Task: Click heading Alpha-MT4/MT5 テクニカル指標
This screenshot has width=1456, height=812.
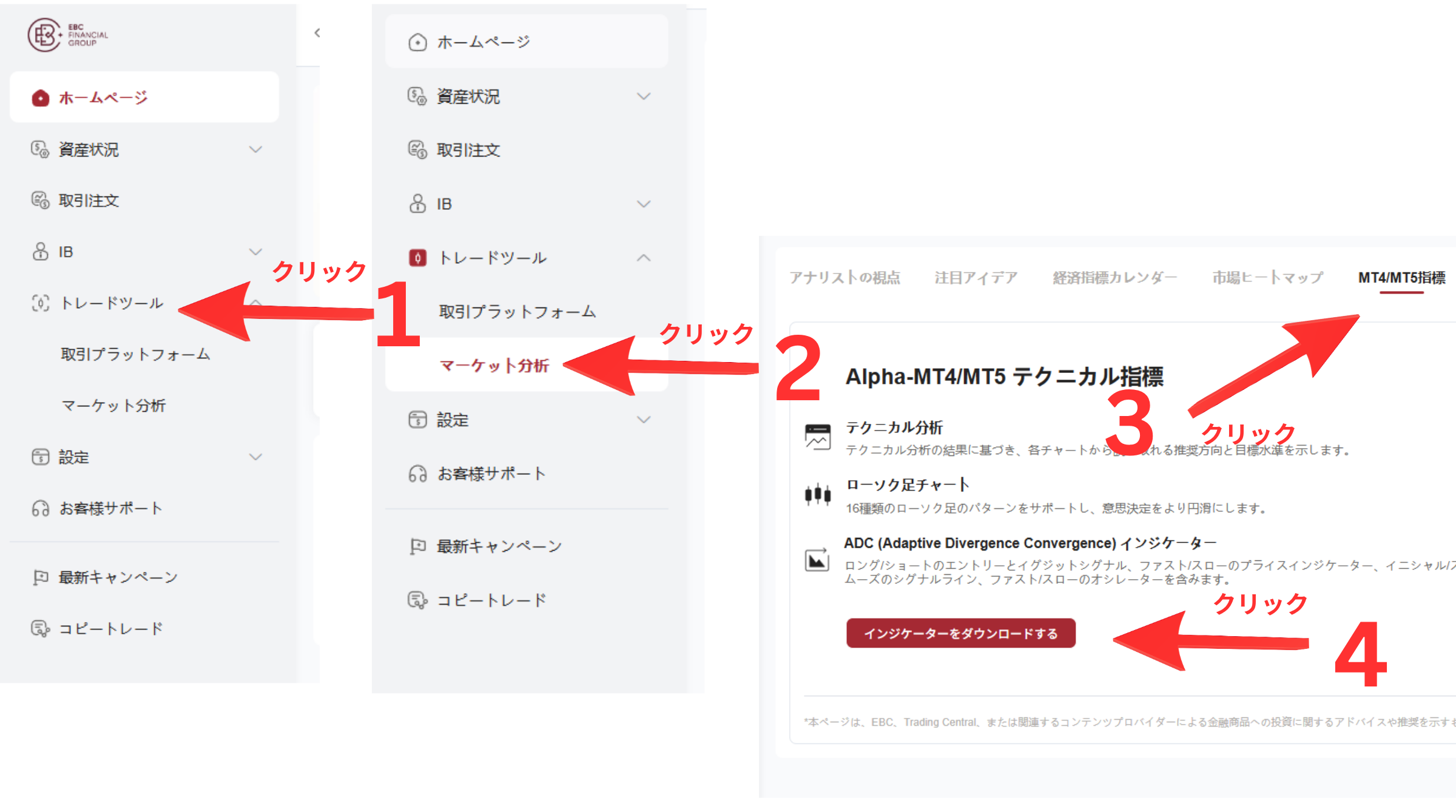Action: point(1005,376)
